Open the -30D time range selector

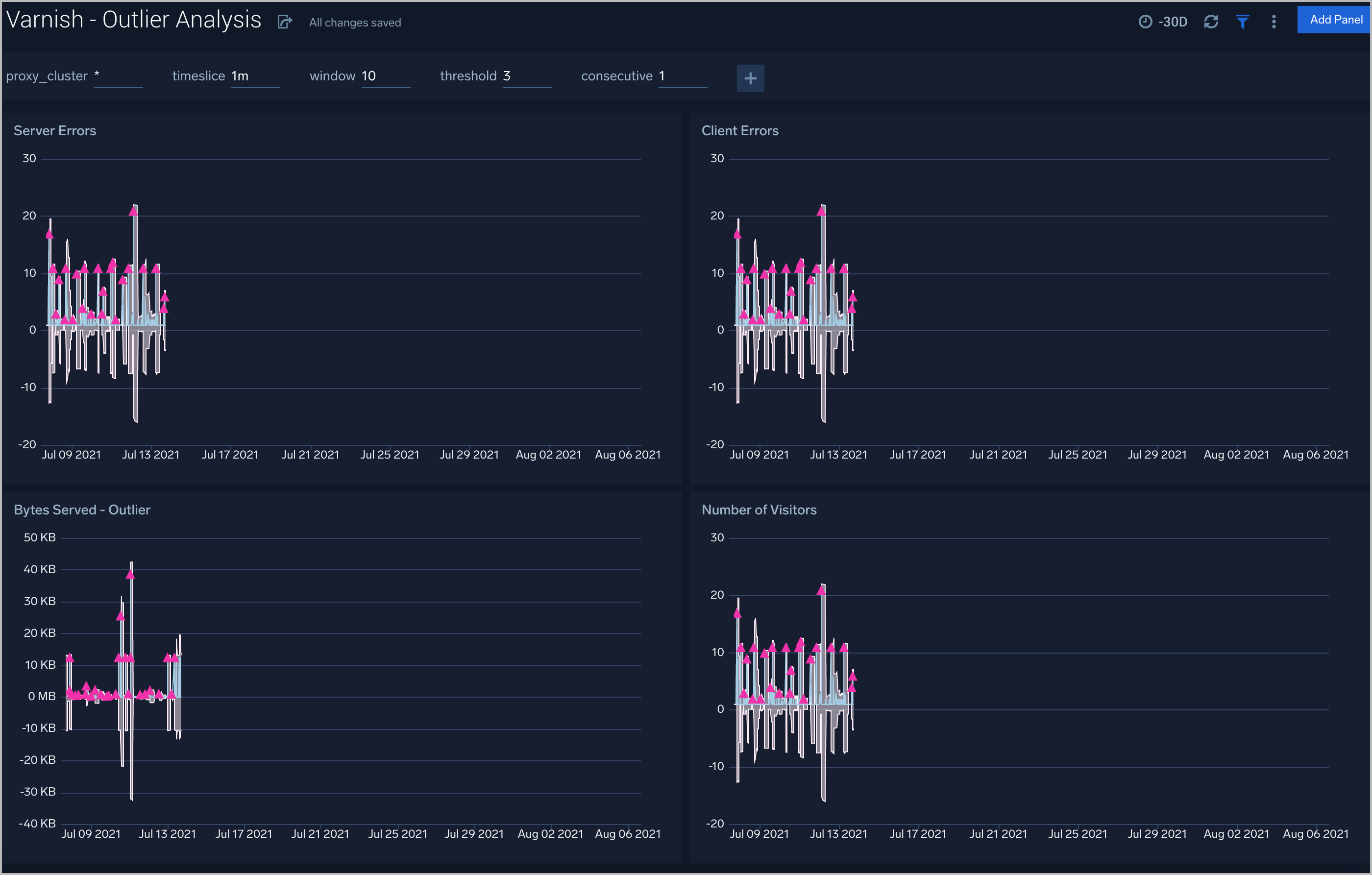pyautogui.click(x=1174, y=22)
